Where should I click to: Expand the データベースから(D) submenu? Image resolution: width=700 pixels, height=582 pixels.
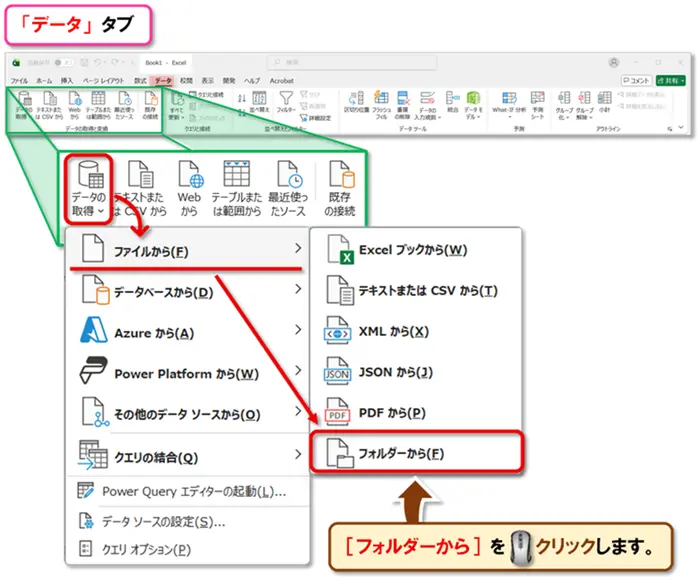click(188, 291)
